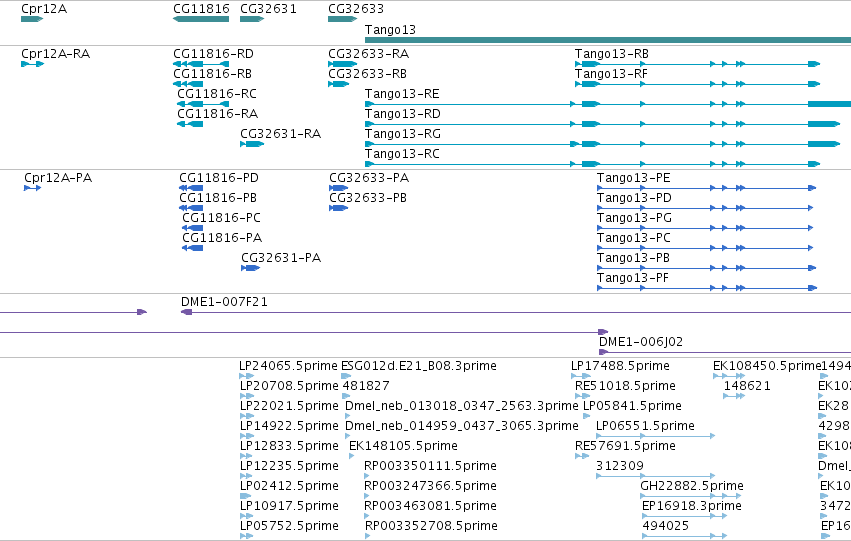
Task: Select protein Tango13-PF
Action: click(632, 278)
